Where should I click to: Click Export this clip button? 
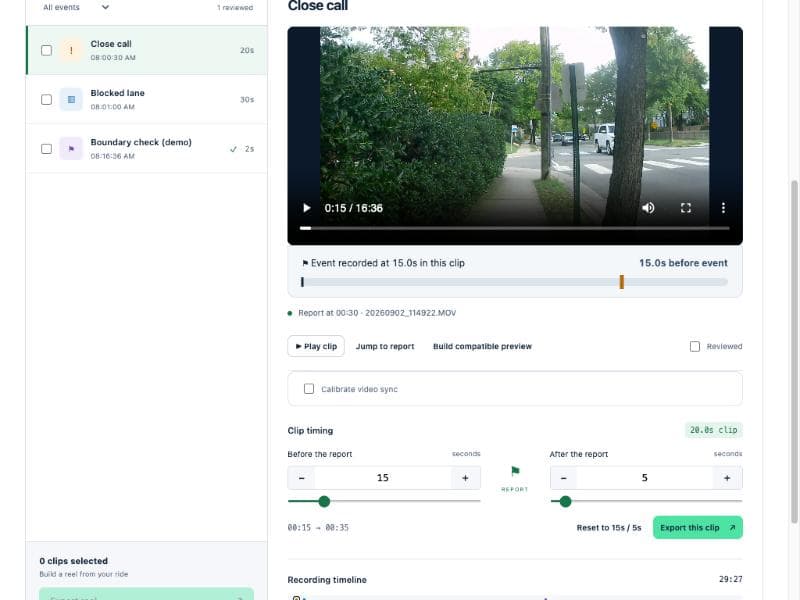[697, 528]
